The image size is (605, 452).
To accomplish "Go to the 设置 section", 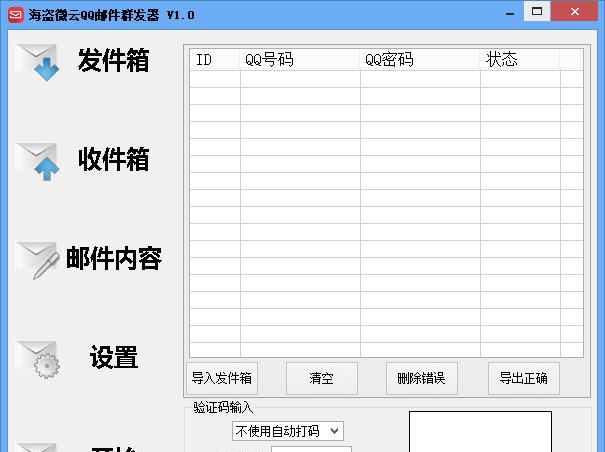I will click(x=114, y=357).
